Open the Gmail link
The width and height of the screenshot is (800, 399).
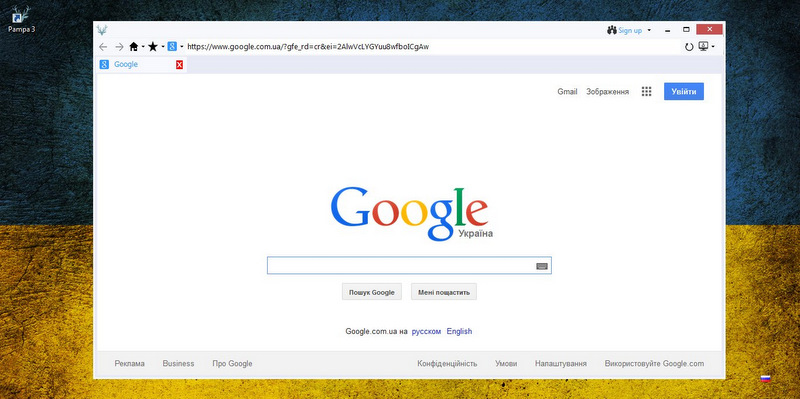[567, 92]
